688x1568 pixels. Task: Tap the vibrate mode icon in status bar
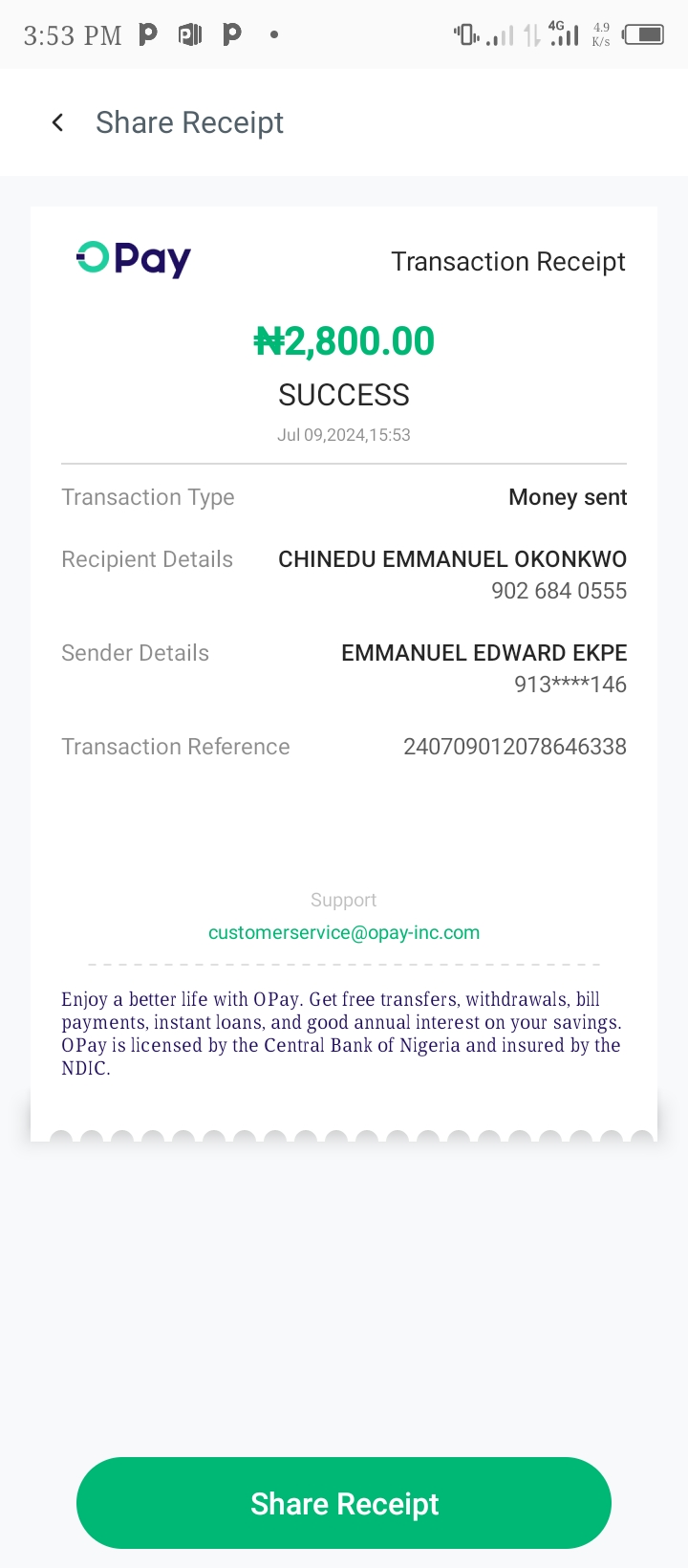point(466,35)
